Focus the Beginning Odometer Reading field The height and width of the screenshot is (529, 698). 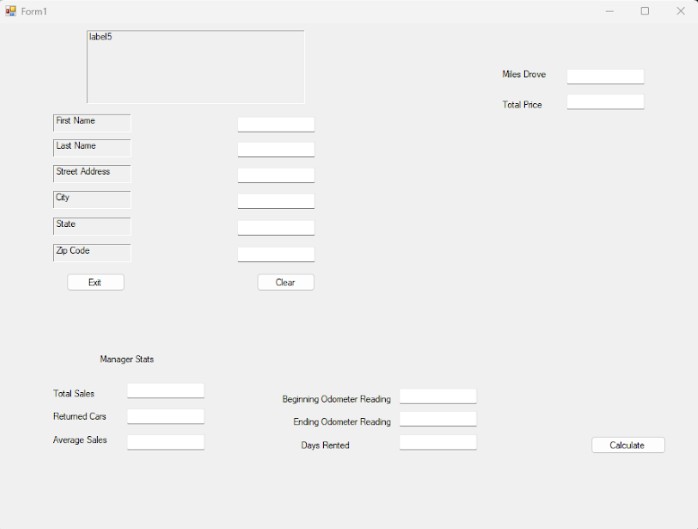pos(437,397)
